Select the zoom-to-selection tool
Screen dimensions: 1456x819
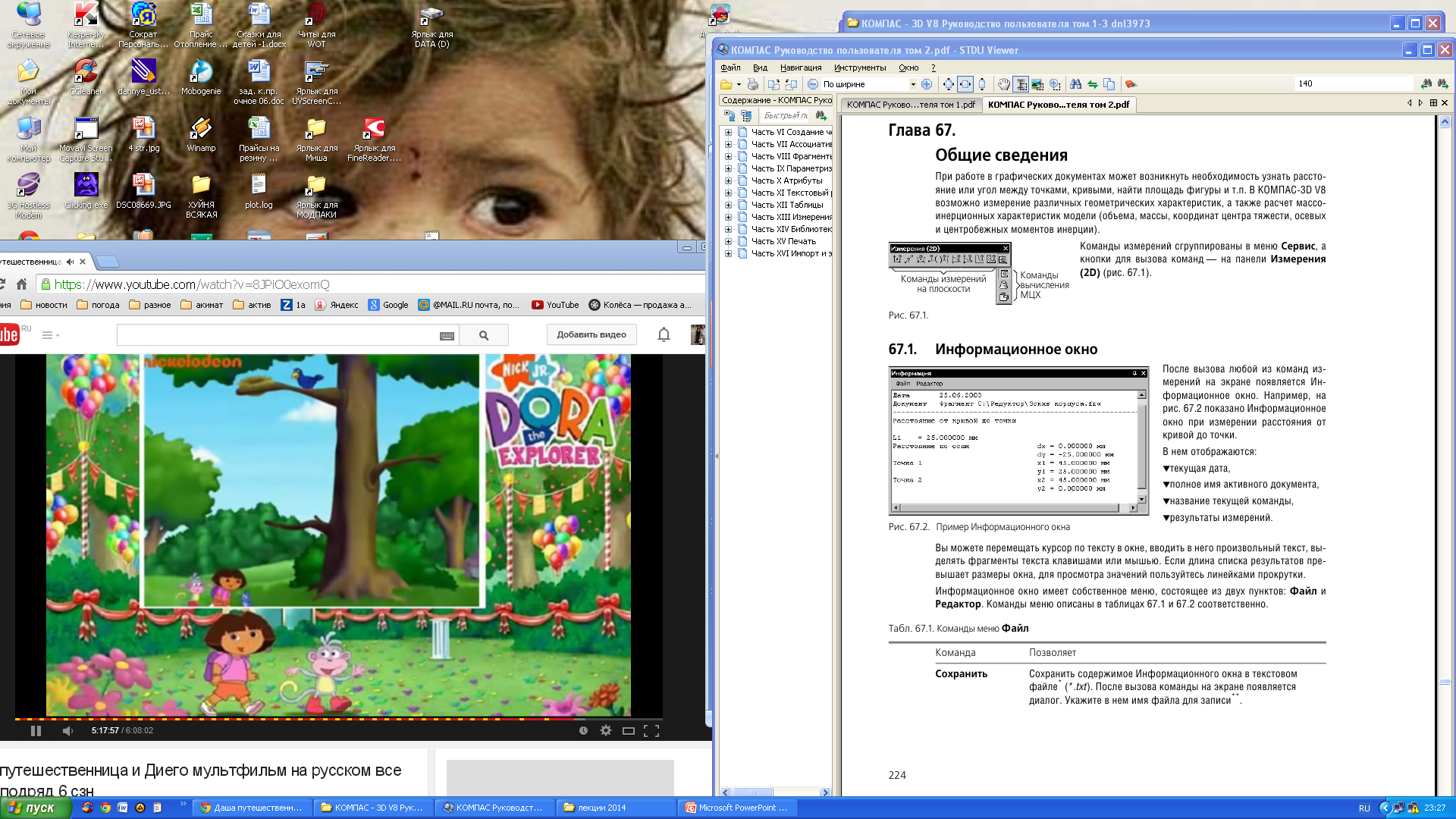click(x=1055, y=84)
